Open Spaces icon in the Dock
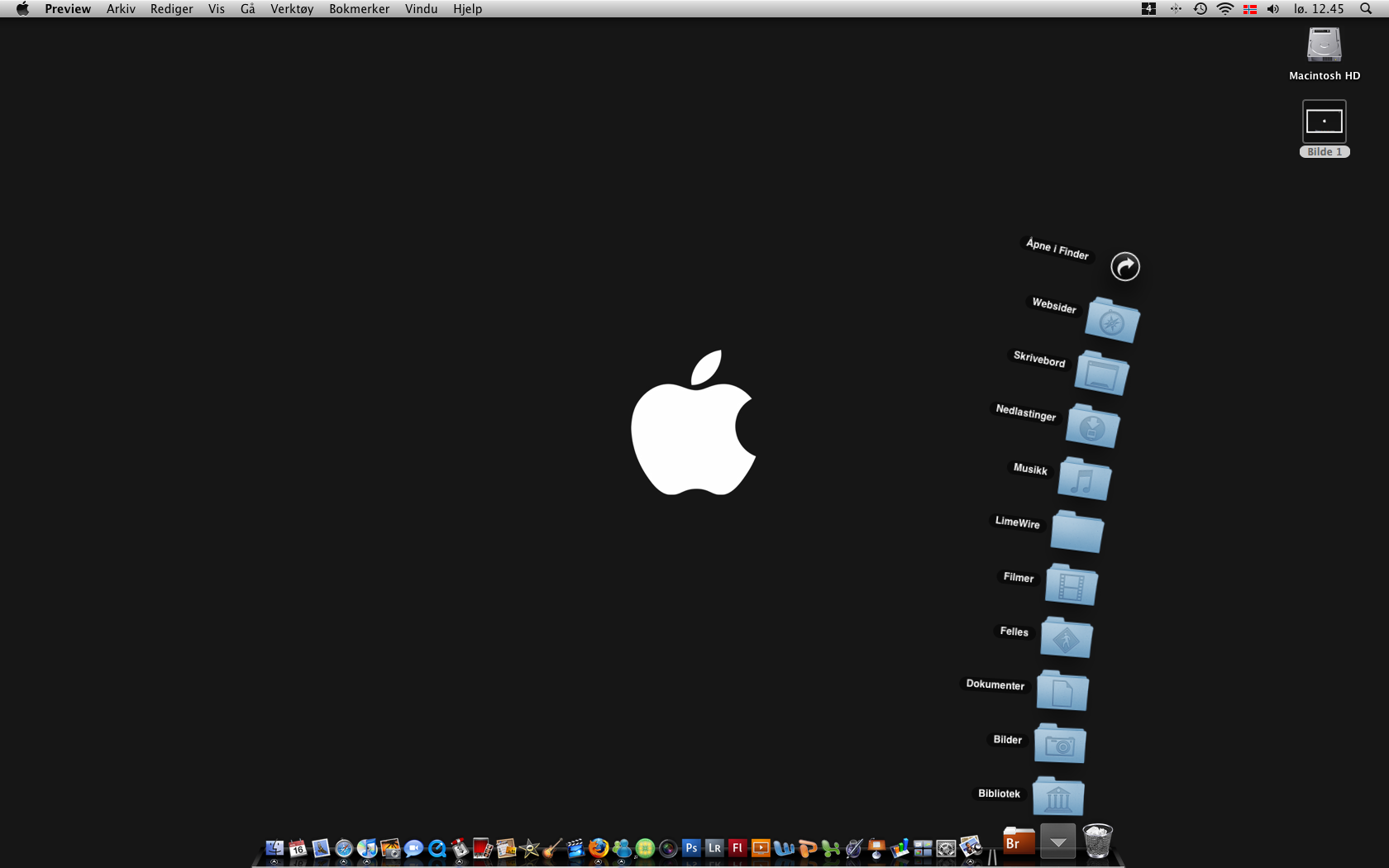This screenshot has height=868, width=1389. 923,848
